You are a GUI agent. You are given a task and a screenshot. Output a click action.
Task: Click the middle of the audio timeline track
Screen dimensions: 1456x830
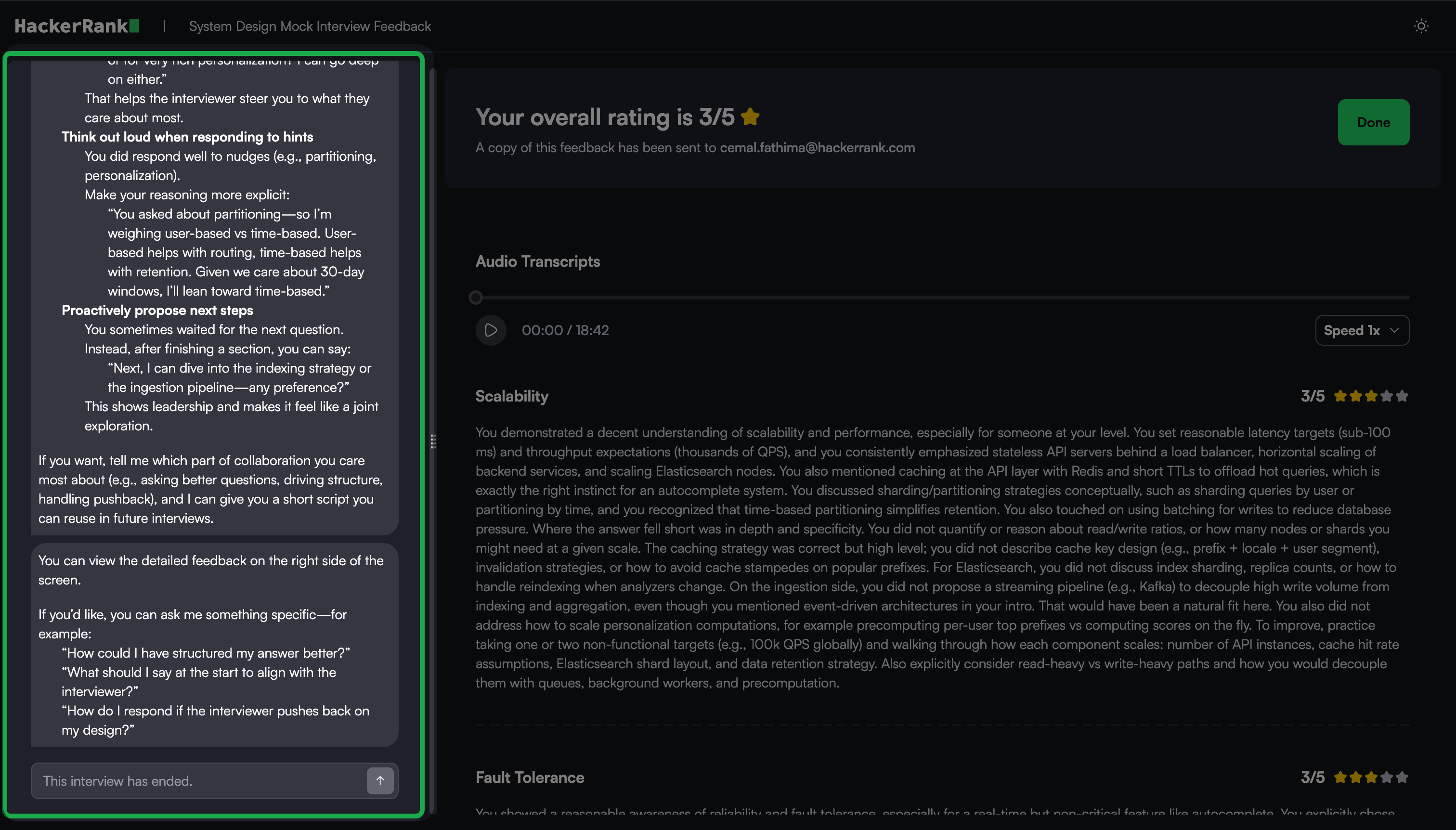coord(942,298)
